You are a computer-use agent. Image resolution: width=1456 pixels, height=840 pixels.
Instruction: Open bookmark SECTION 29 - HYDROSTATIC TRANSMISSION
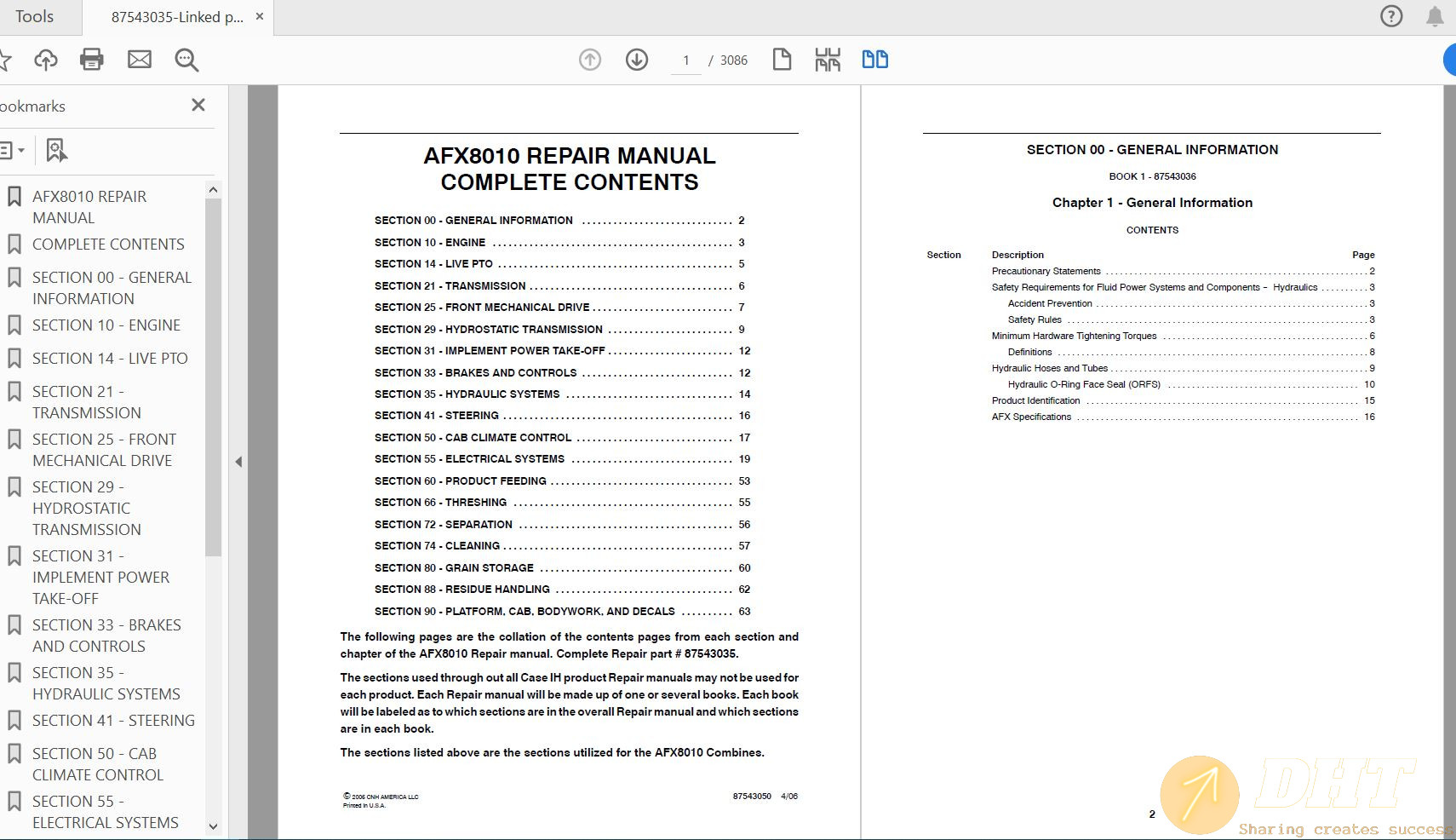[x=86, y=509]
